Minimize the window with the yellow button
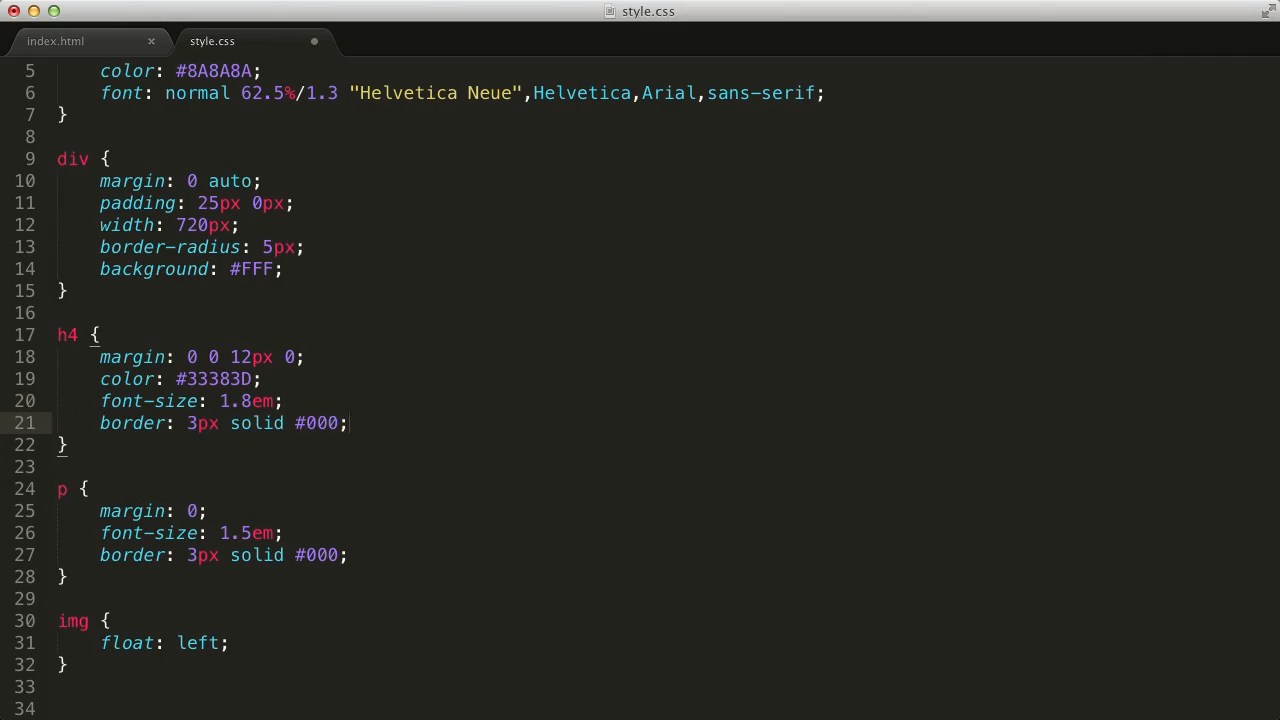The image size is (1280, 720). (34, 11)
